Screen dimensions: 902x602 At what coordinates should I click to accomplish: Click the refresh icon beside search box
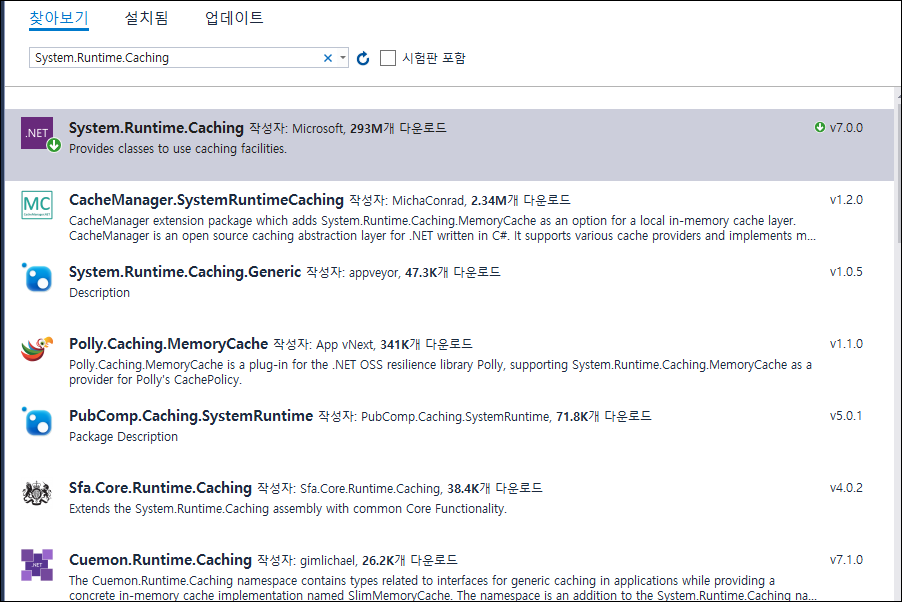[363, 58]
